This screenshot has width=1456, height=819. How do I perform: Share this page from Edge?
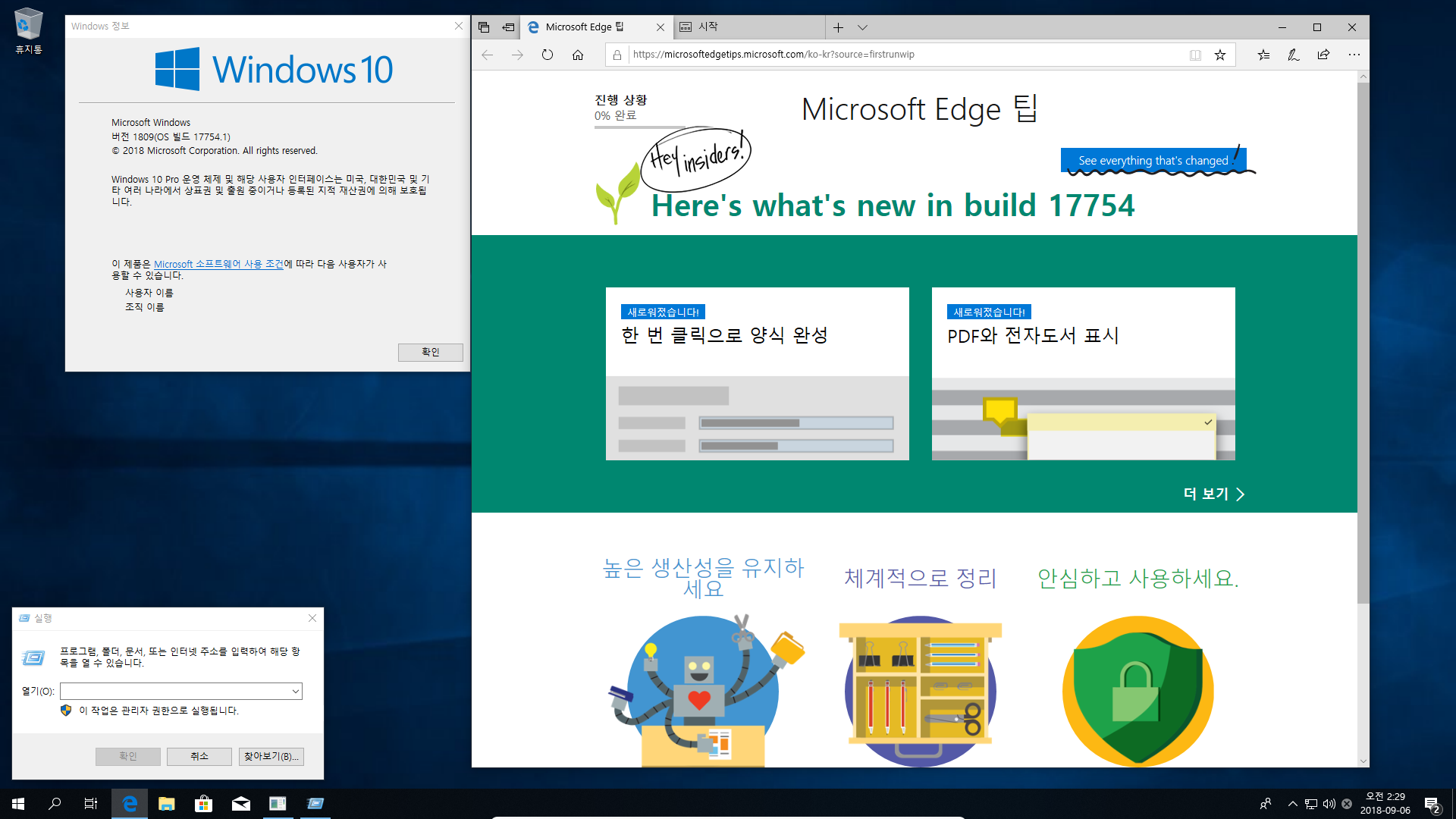pos(1324,55)
